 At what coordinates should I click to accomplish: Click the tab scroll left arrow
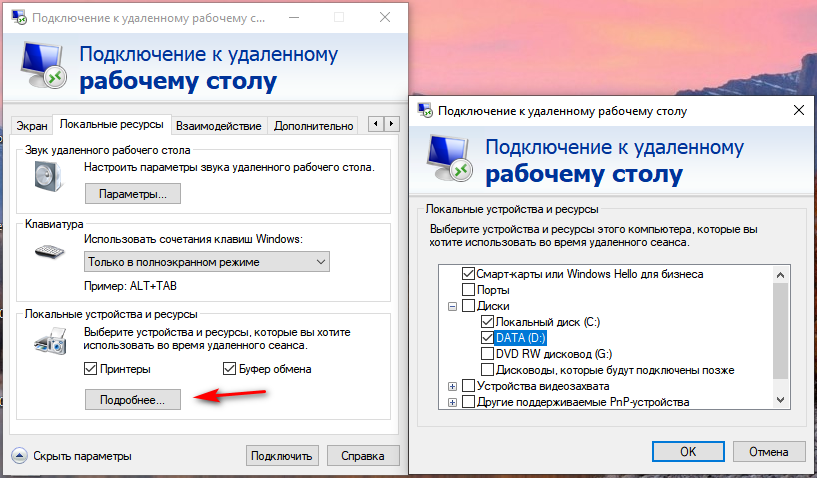click(374, 124)
